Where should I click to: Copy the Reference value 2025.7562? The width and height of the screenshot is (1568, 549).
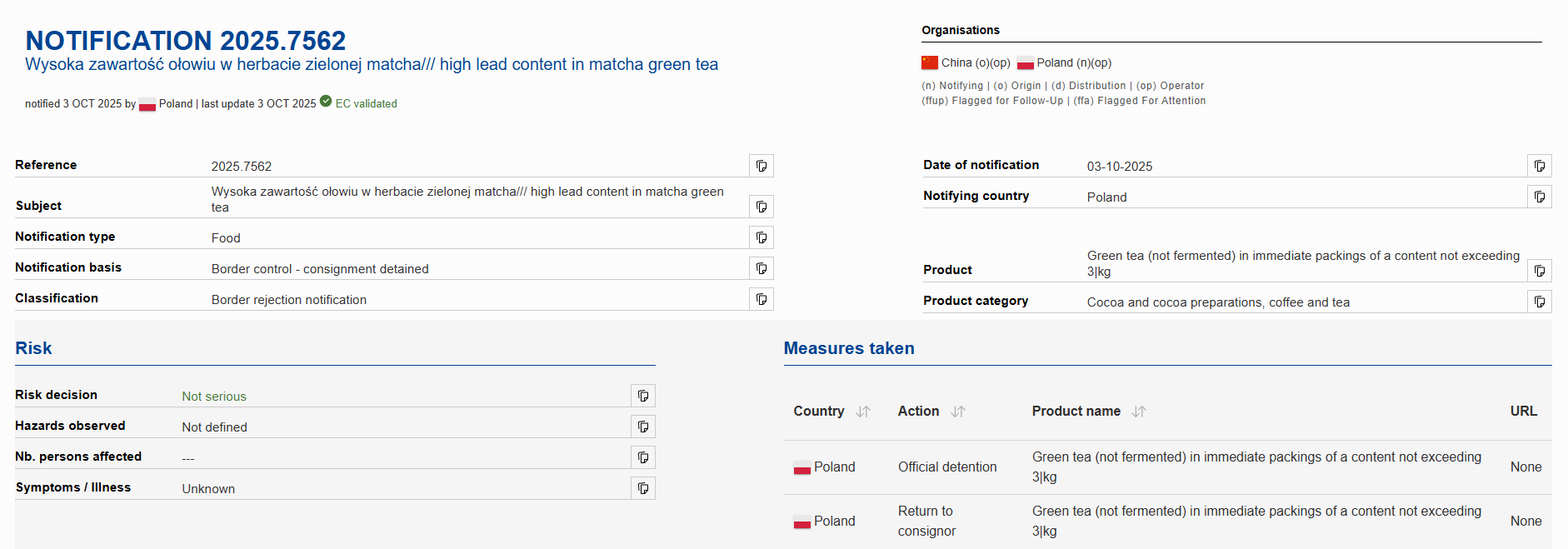click(761, 166)
